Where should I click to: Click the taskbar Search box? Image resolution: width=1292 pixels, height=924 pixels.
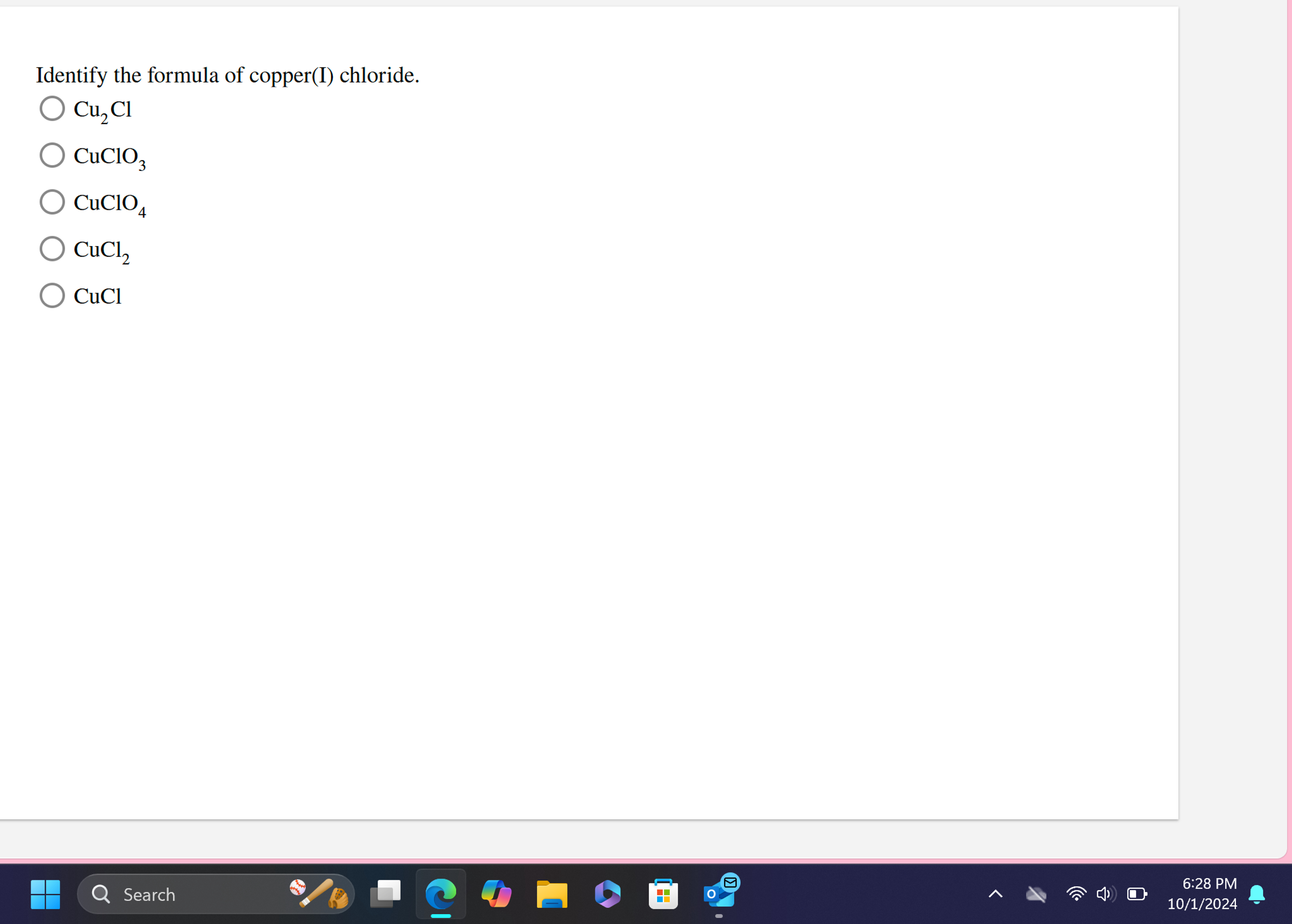[215, 894]
